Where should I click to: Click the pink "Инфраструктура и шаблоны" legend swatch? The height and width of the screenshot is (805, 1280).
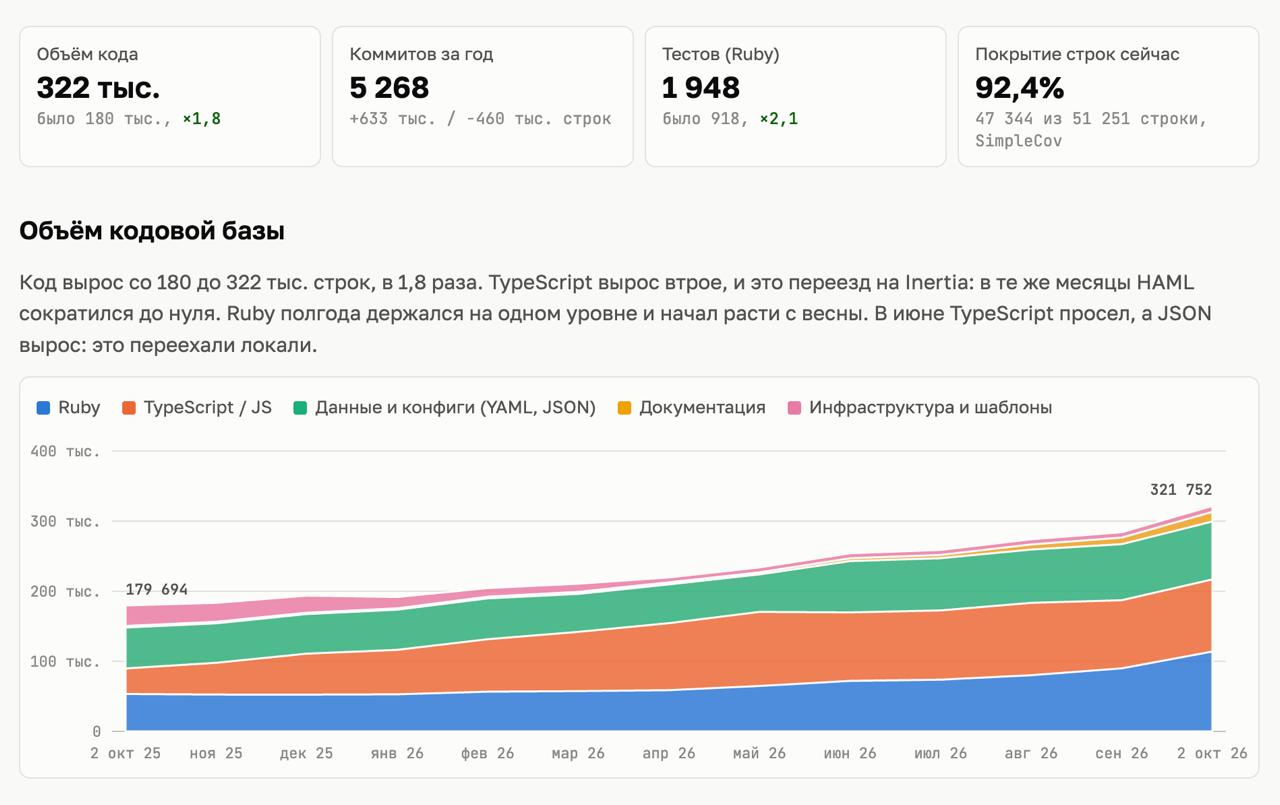pos(794,408)
